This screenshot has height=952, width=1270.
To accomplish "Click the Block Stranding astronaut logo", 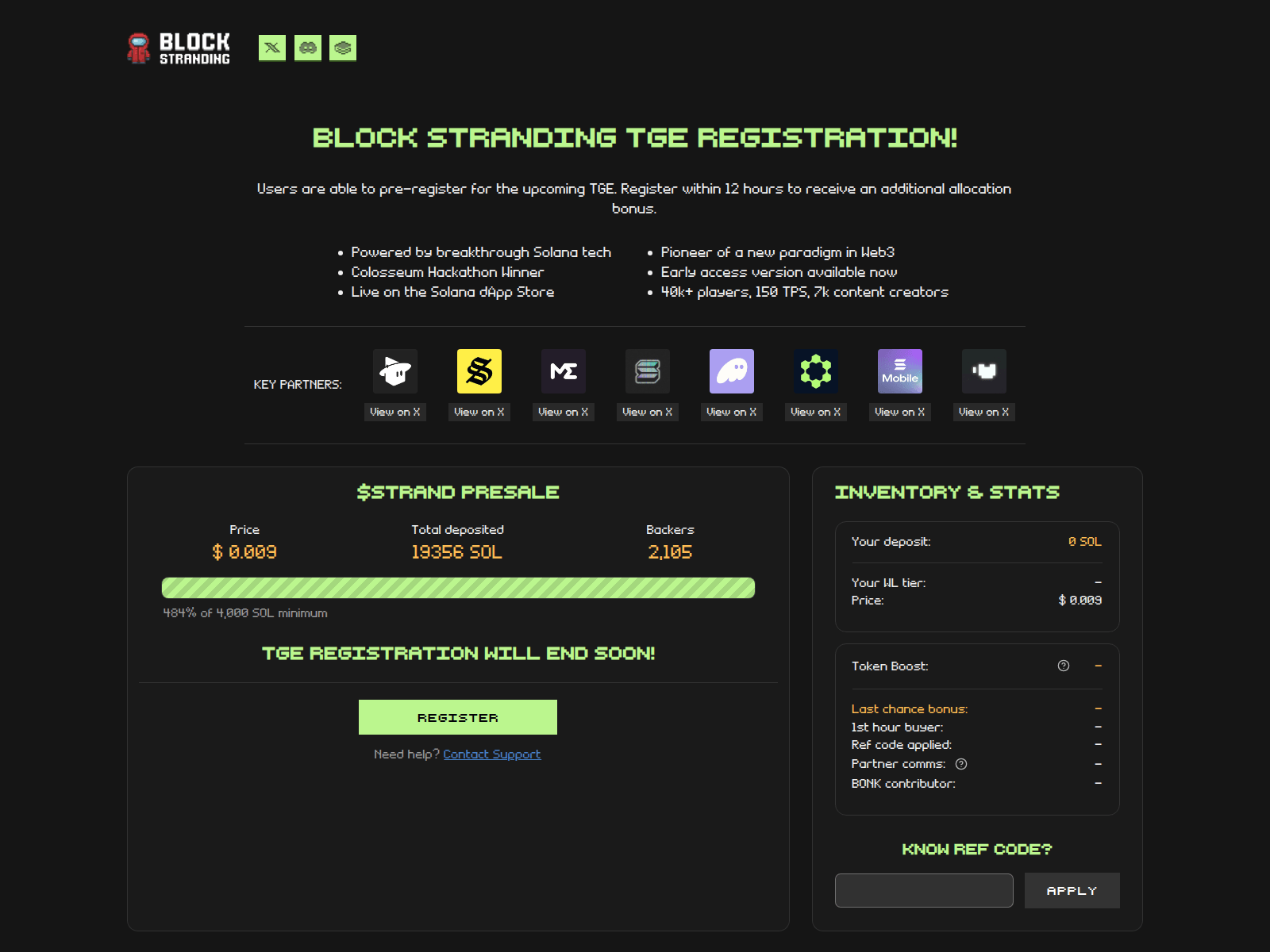I will click(139, 48).
